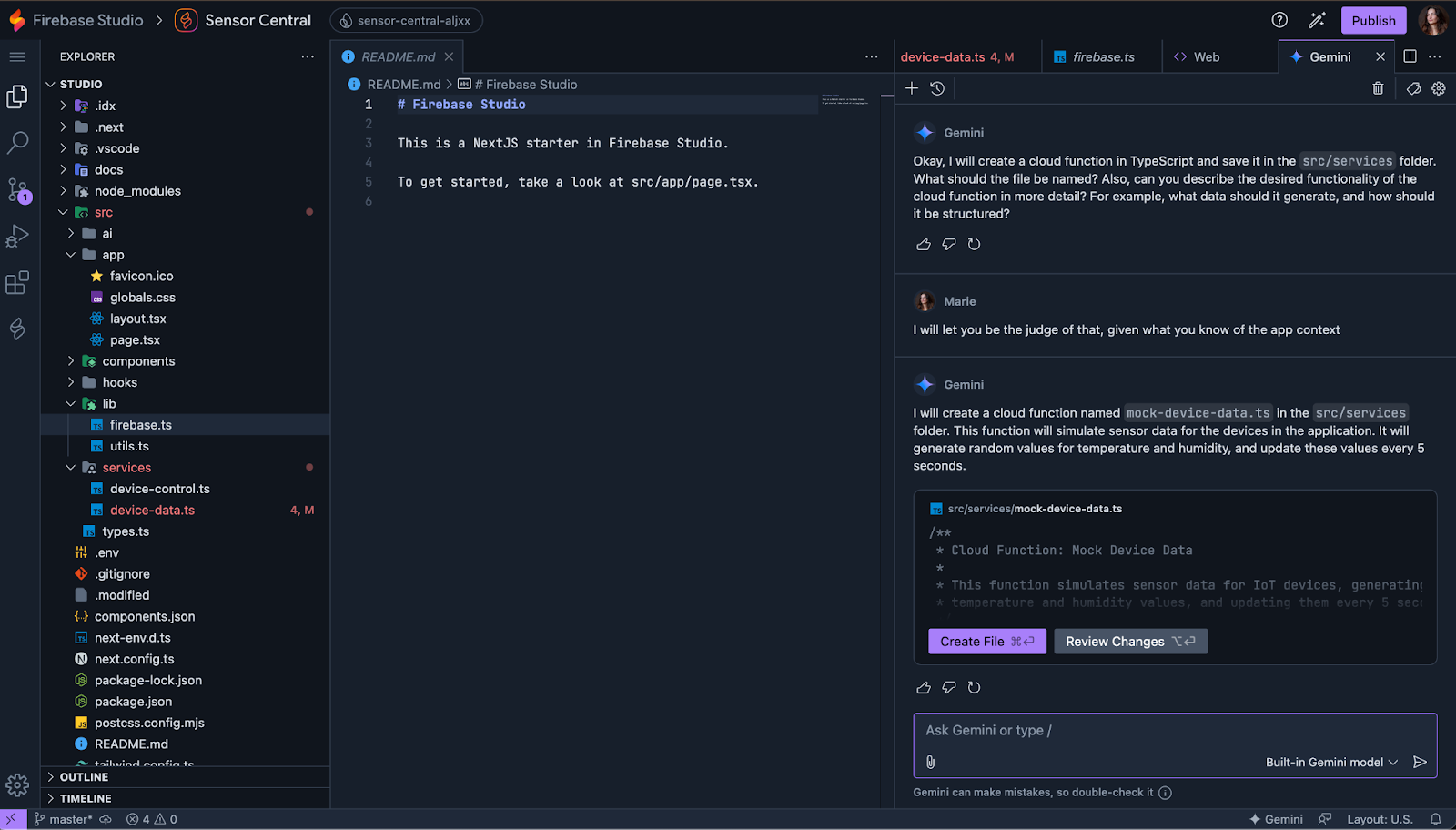Expand the .idx folder
The height and width of the screenshot is (830, 1456).
coord(63,106)
